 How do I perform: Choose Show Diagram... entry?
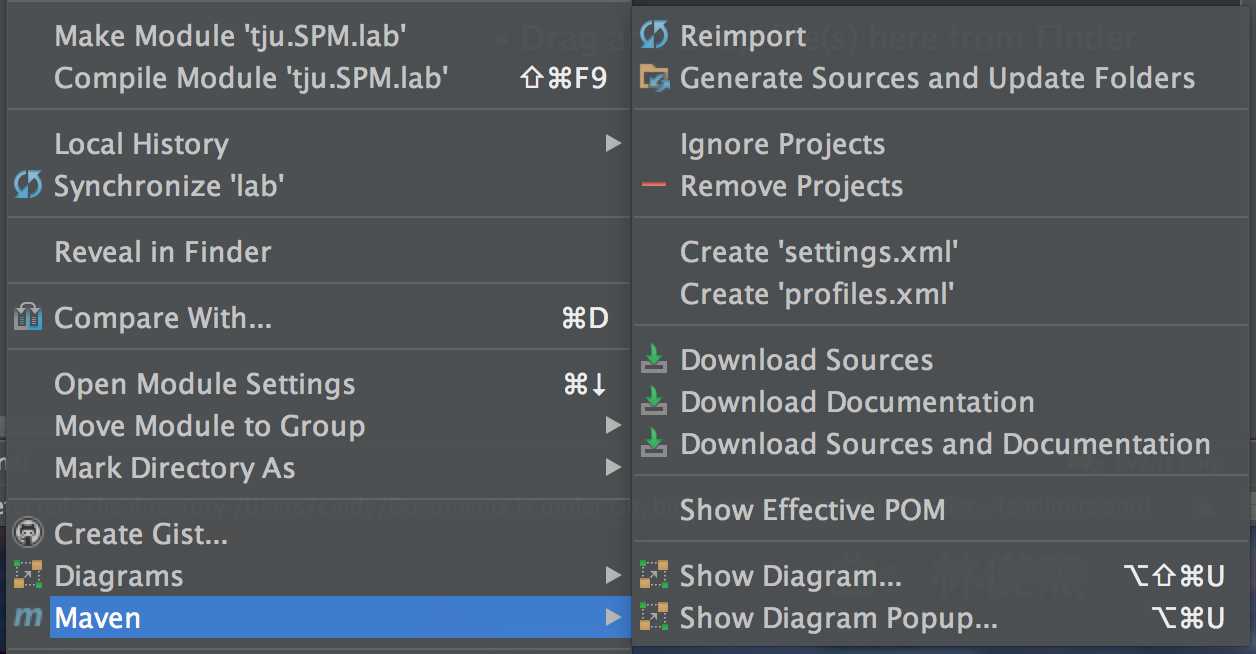pyautogui.click(x=941, y=576)
